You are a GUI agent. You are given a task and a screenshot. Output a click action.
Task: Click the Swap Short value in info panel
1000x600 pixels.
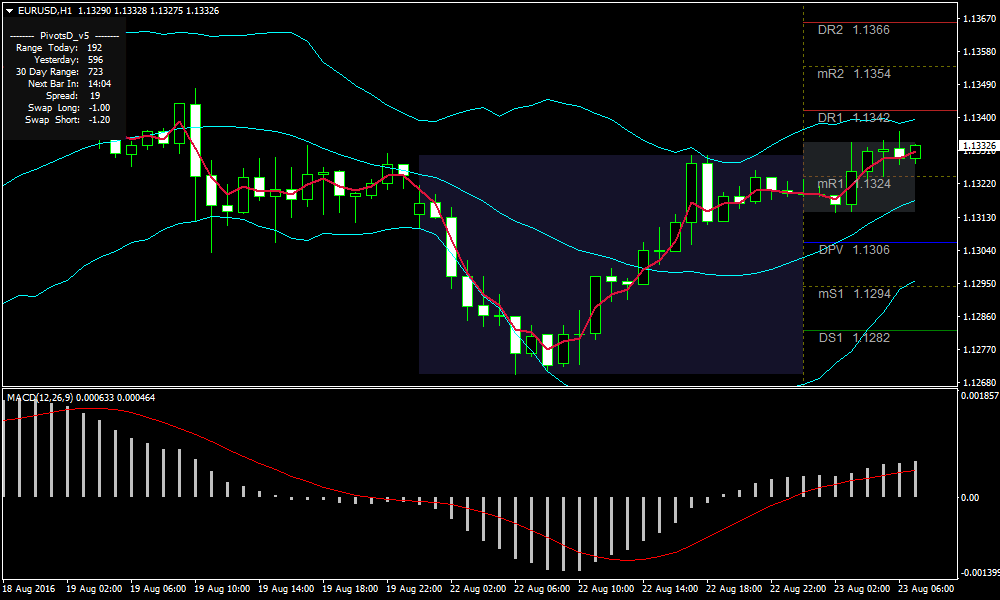point(99,120)
